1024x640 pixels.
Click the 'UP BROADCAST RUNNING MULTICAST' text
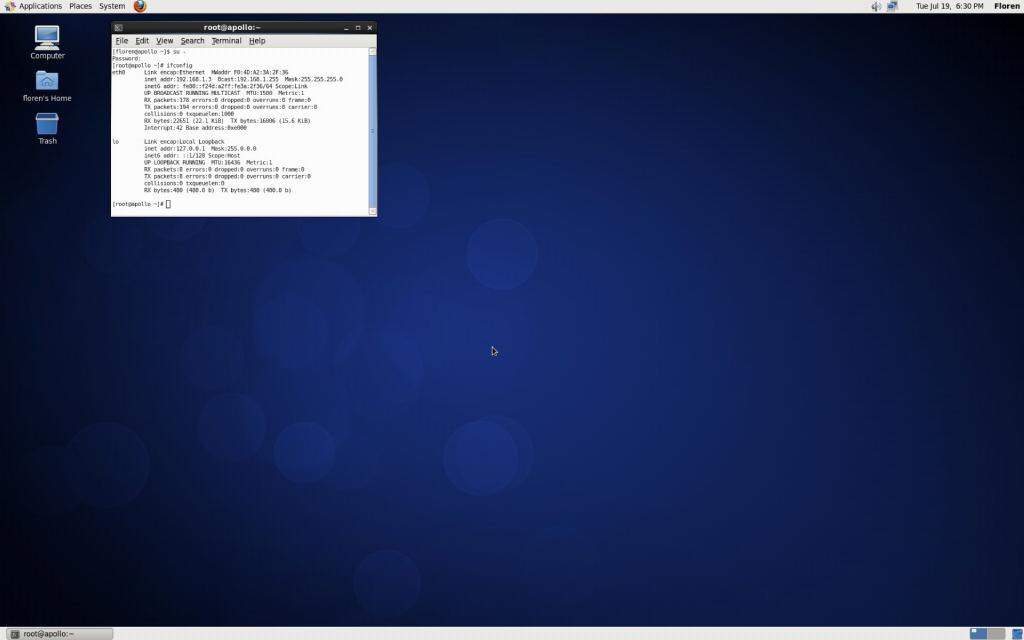point(192,93)
